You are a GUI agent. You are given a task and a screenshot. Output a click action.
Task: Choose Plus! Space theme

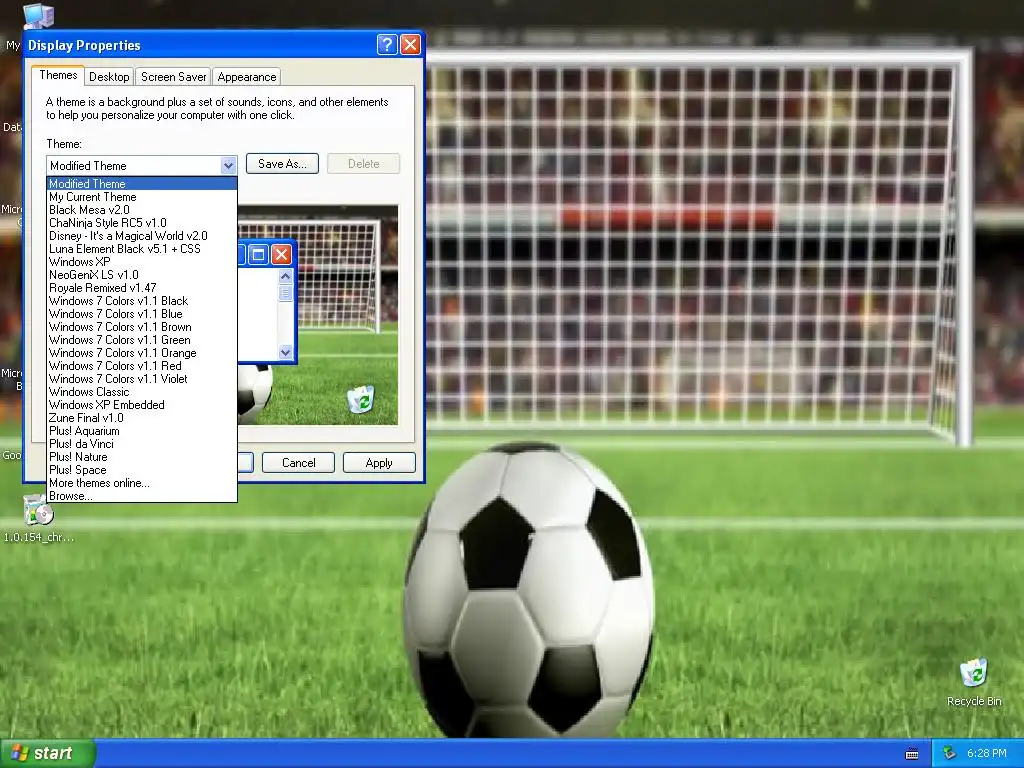pyautogui.click(x=142, y=470)
